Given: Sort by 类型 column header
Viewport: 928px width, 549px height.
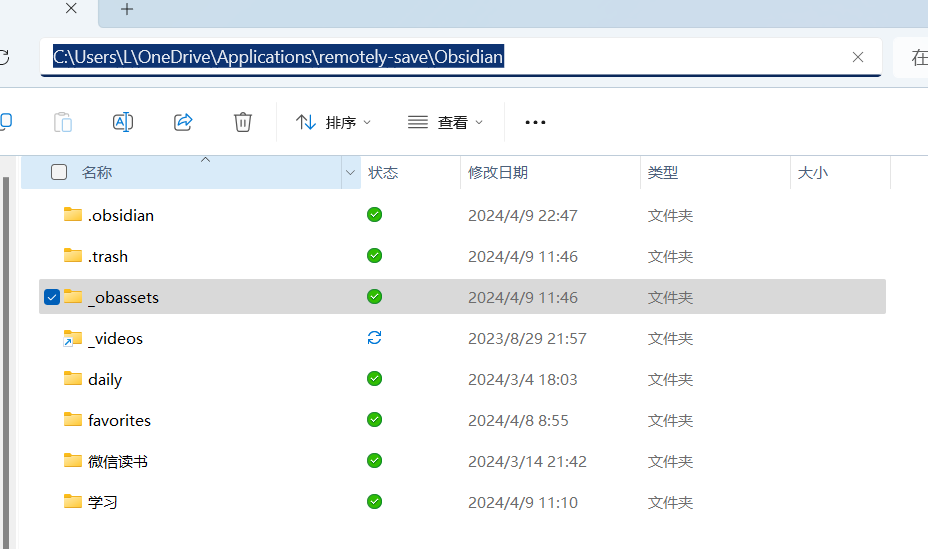Looking at the screenshot, I should pos(663,172).
